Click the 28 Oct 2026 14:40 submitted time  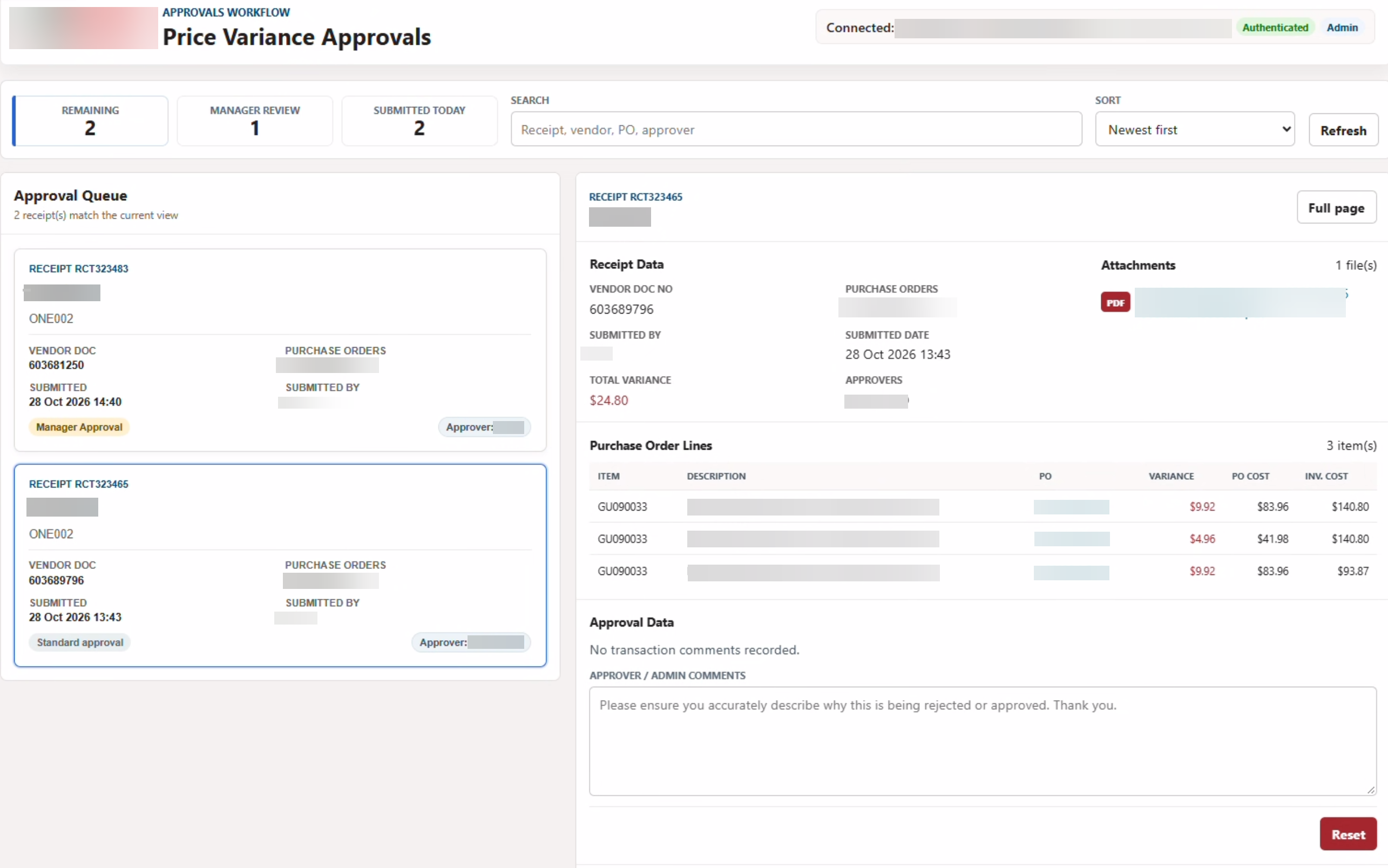[x=75, y=402]
